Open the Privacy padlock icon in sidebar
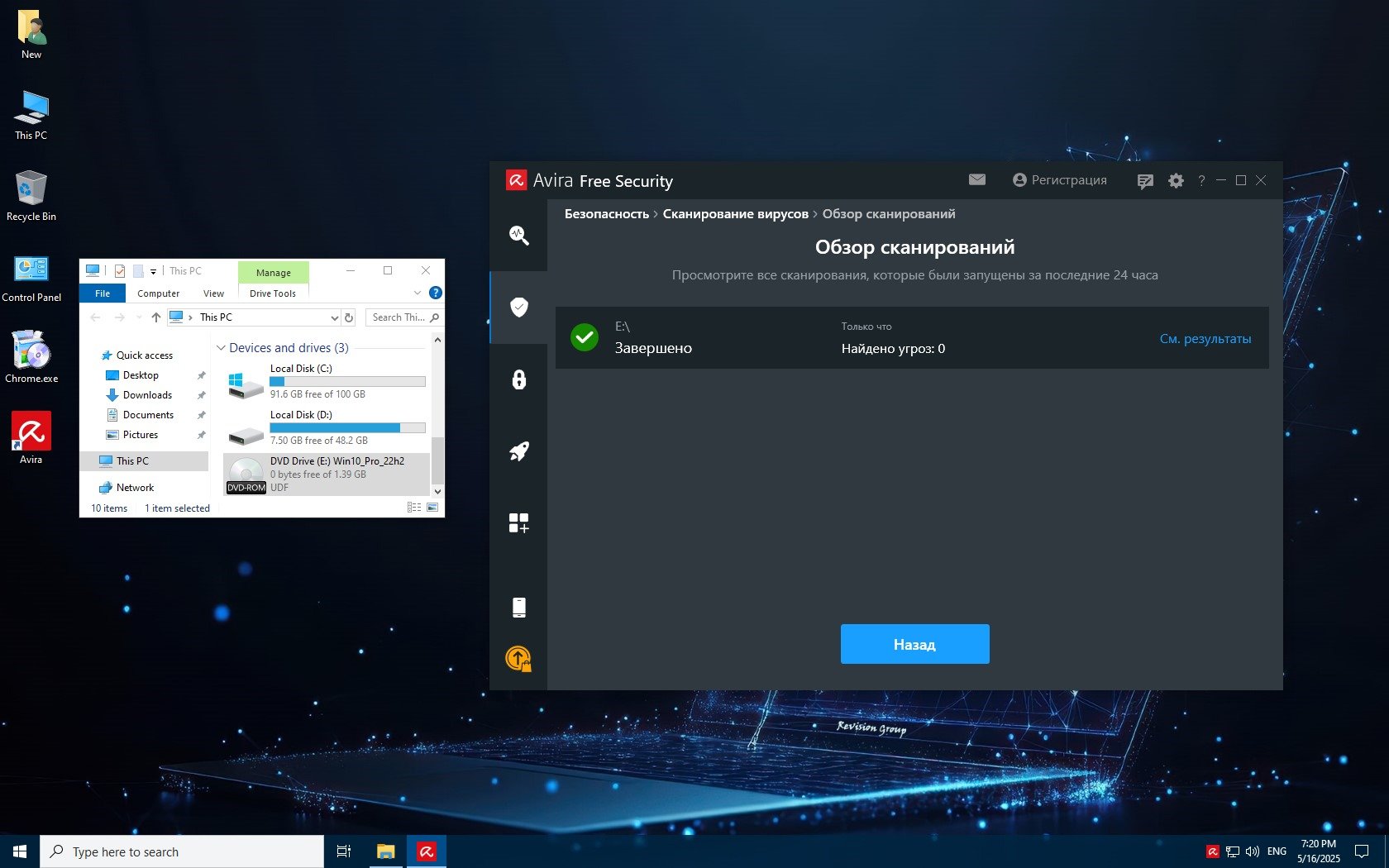The height and width of the screenshot is (868, 1389). 518,379
